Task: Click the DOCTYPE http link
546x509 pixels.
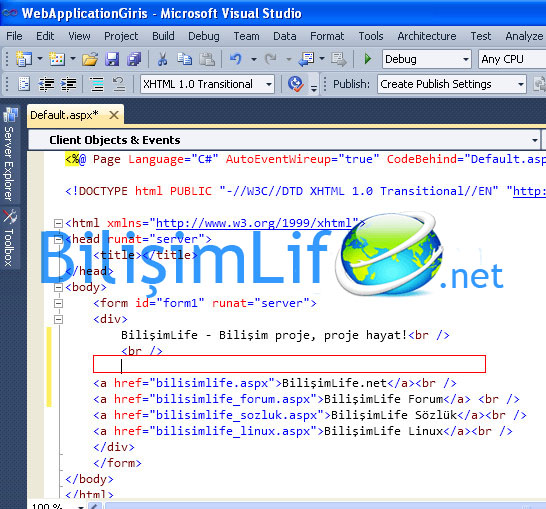Action: click(x=529, y=191)
